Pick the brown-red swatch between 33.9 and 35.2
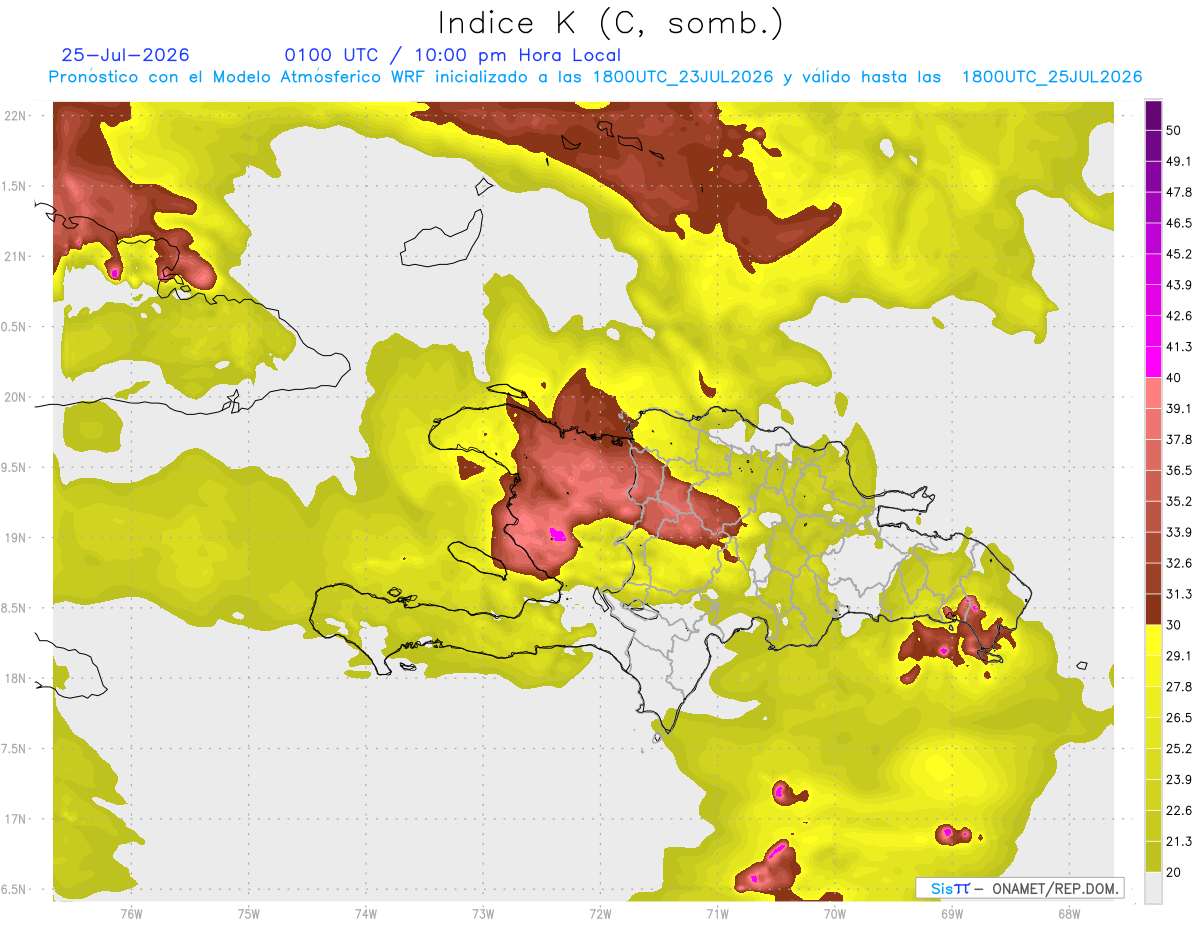 [1153, 516]
